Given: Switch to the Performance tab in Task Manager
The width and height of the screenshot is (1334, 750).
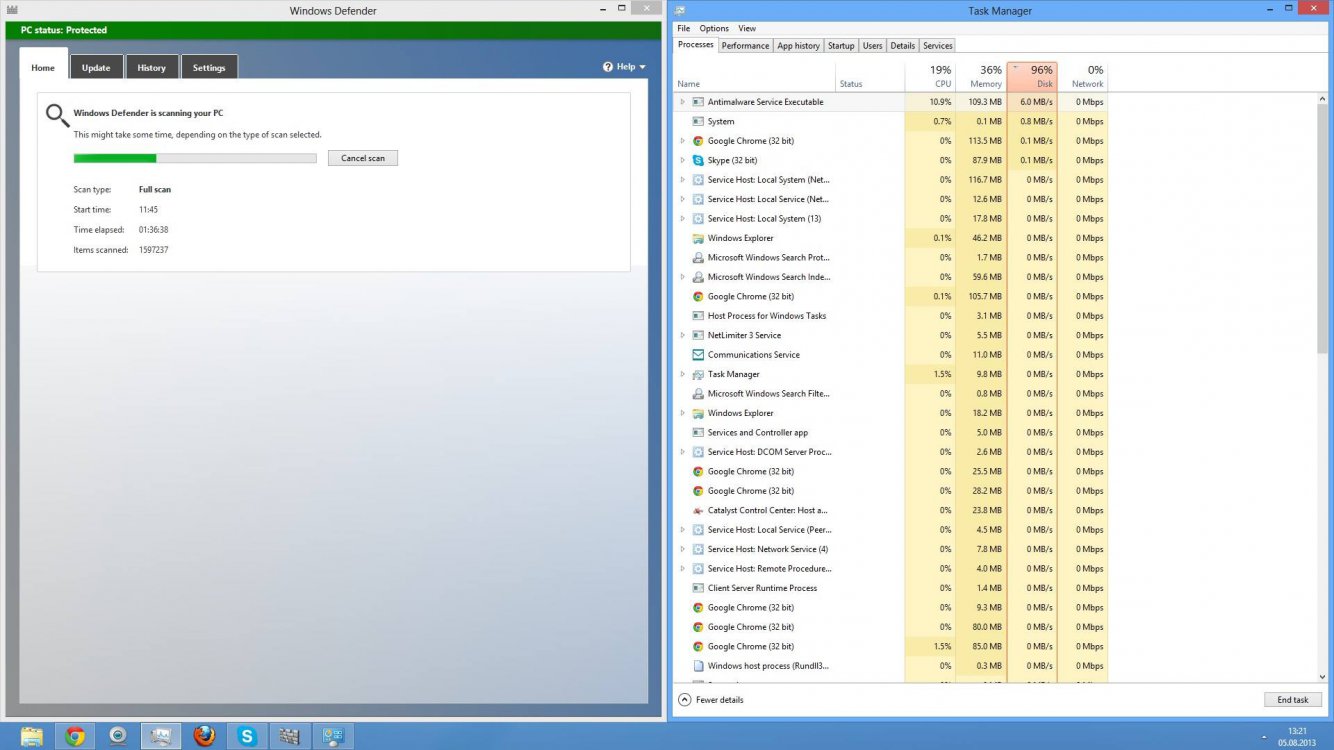Looking at the screenshot, I should [x=746, y=45].
